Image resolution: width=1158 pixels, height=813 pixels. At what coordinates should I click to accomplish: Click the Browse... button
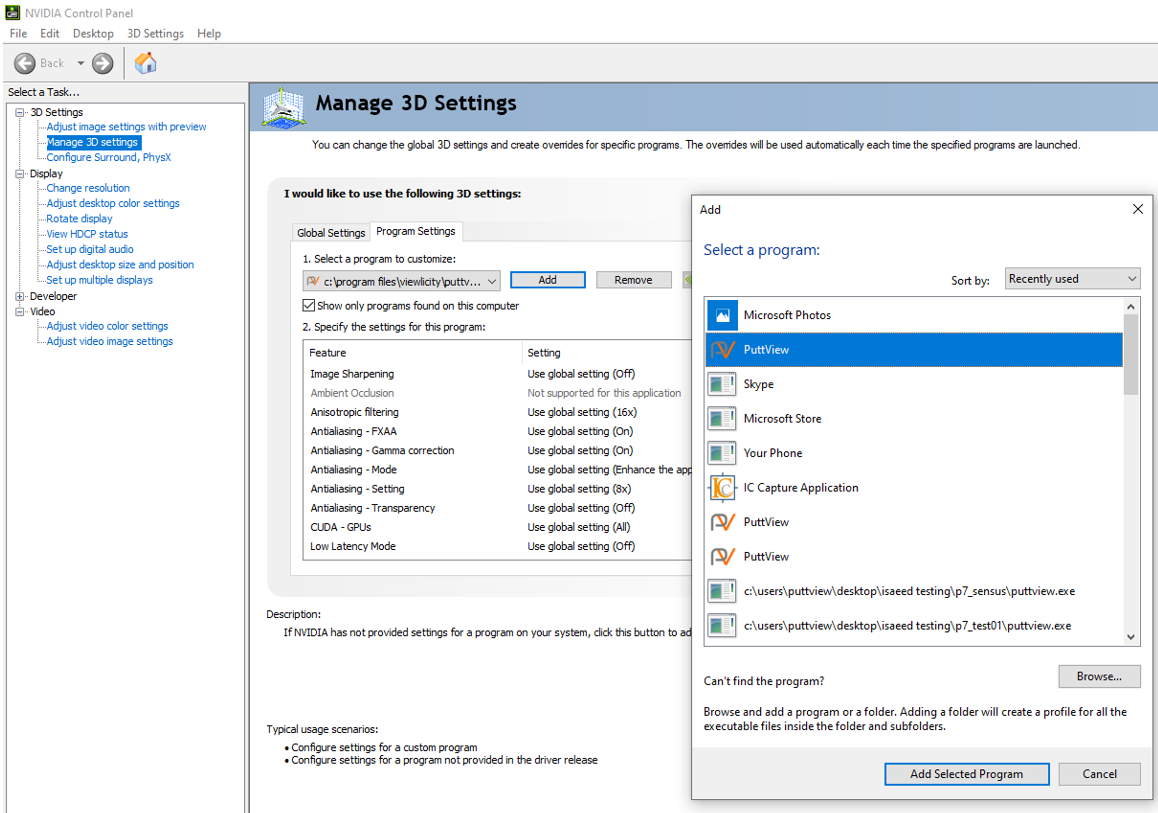pyautogui.click(x=1099, y=676)
